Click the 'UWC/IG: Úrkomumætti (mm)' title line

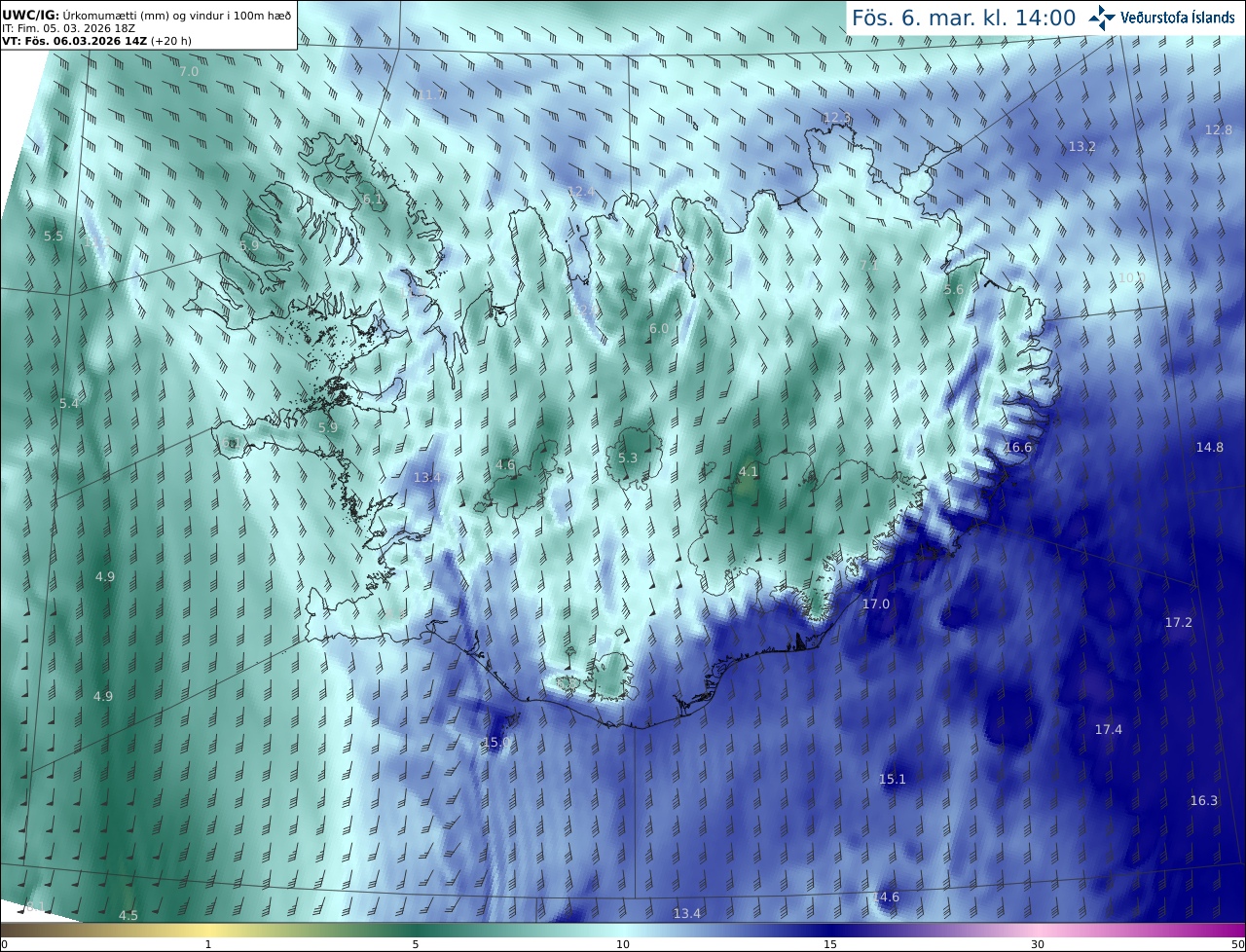[148, 15]
